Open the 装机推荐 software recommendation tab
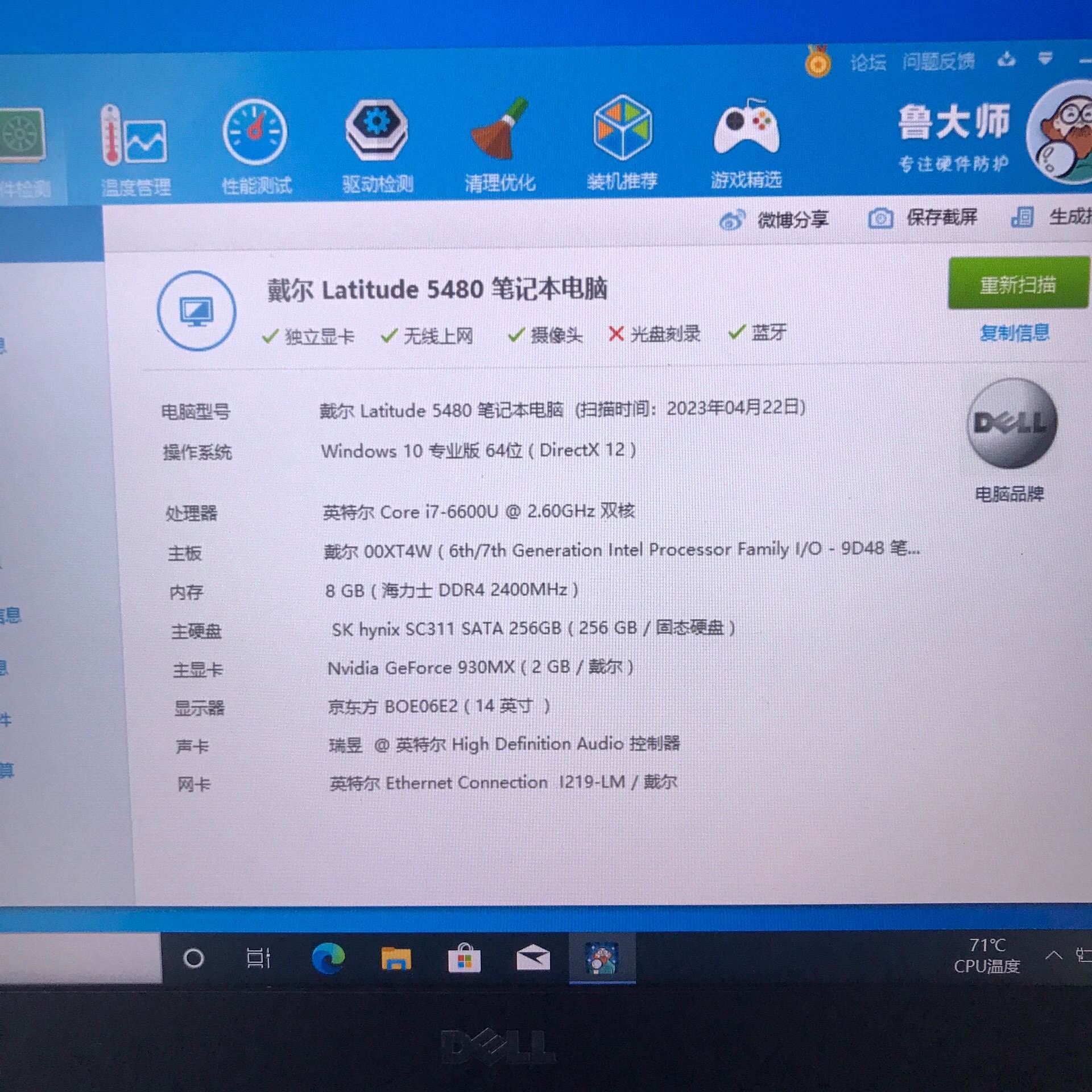This screenshot has width=1092, height=1092. click(x=622, y=144)
